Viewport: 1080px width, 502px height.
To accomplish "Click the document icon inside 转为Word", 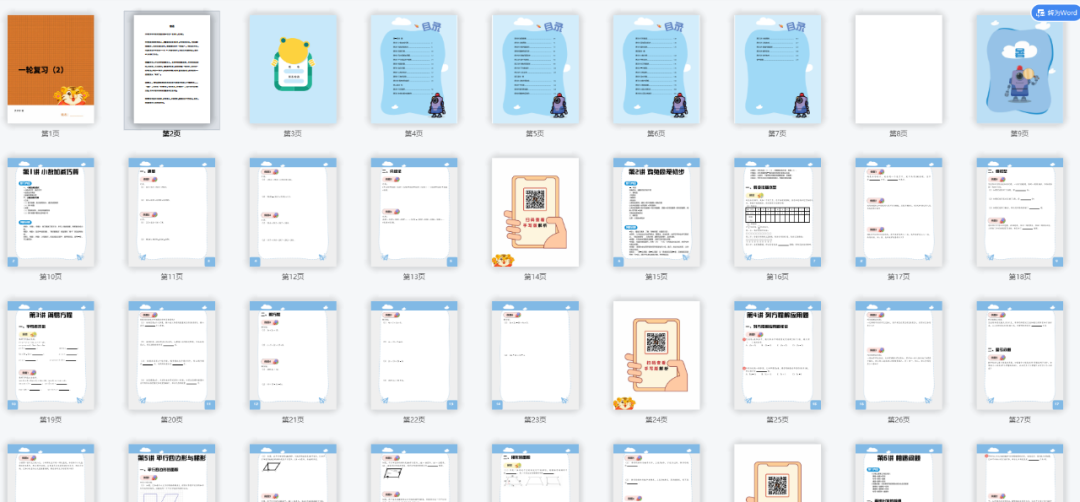I will 1040,13.
